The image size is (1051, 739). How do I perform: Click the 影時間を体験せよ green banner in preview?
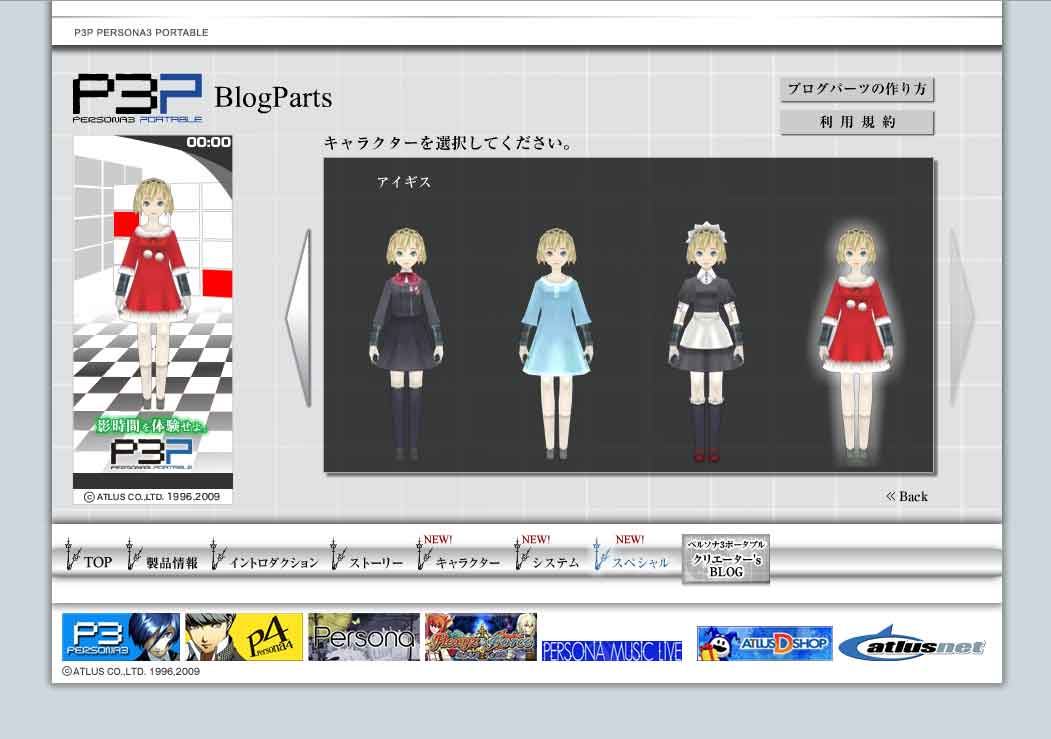(x=152, y=425)
